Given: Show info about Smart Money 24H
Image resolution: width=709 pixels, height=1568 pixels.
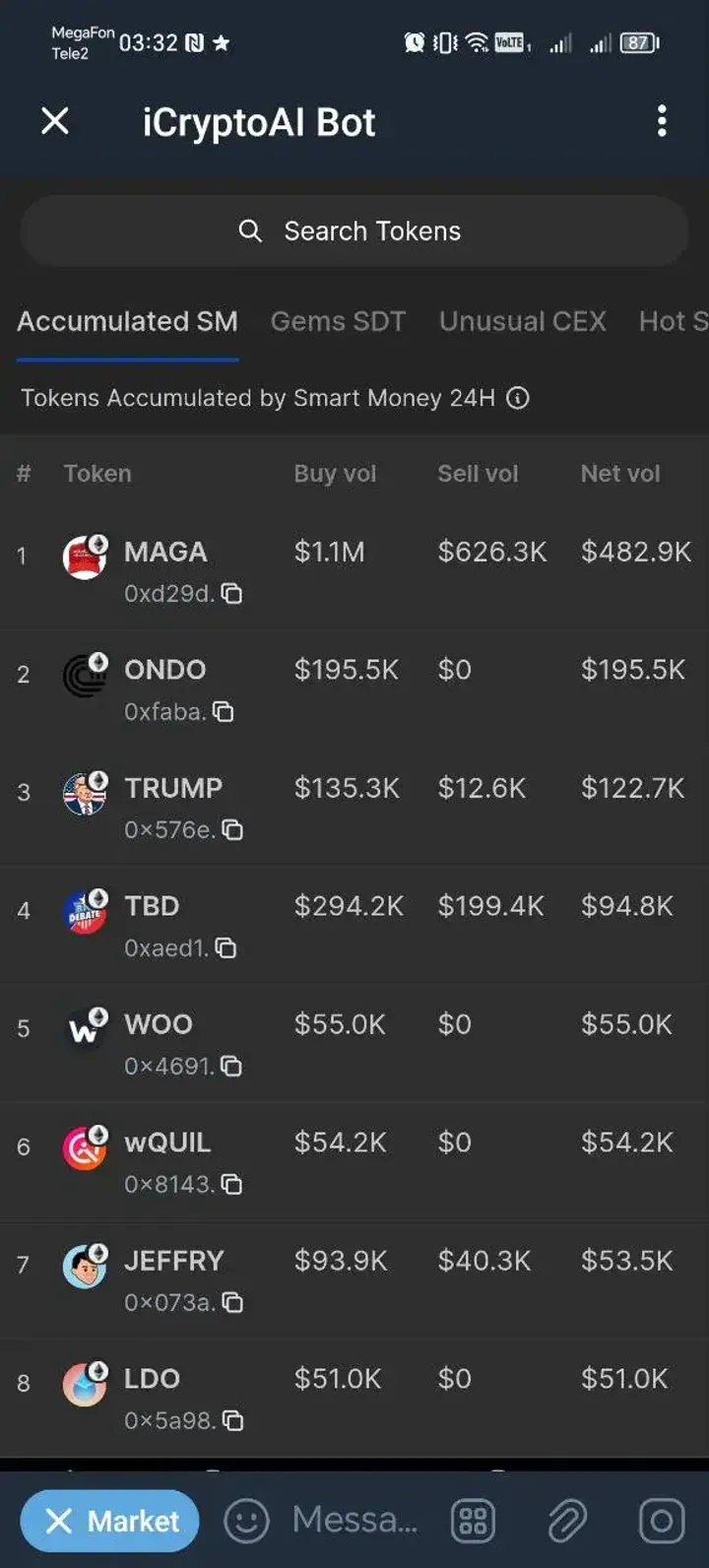Looking at the screenshot, I should pyautogui.click(x=518, y=398).
